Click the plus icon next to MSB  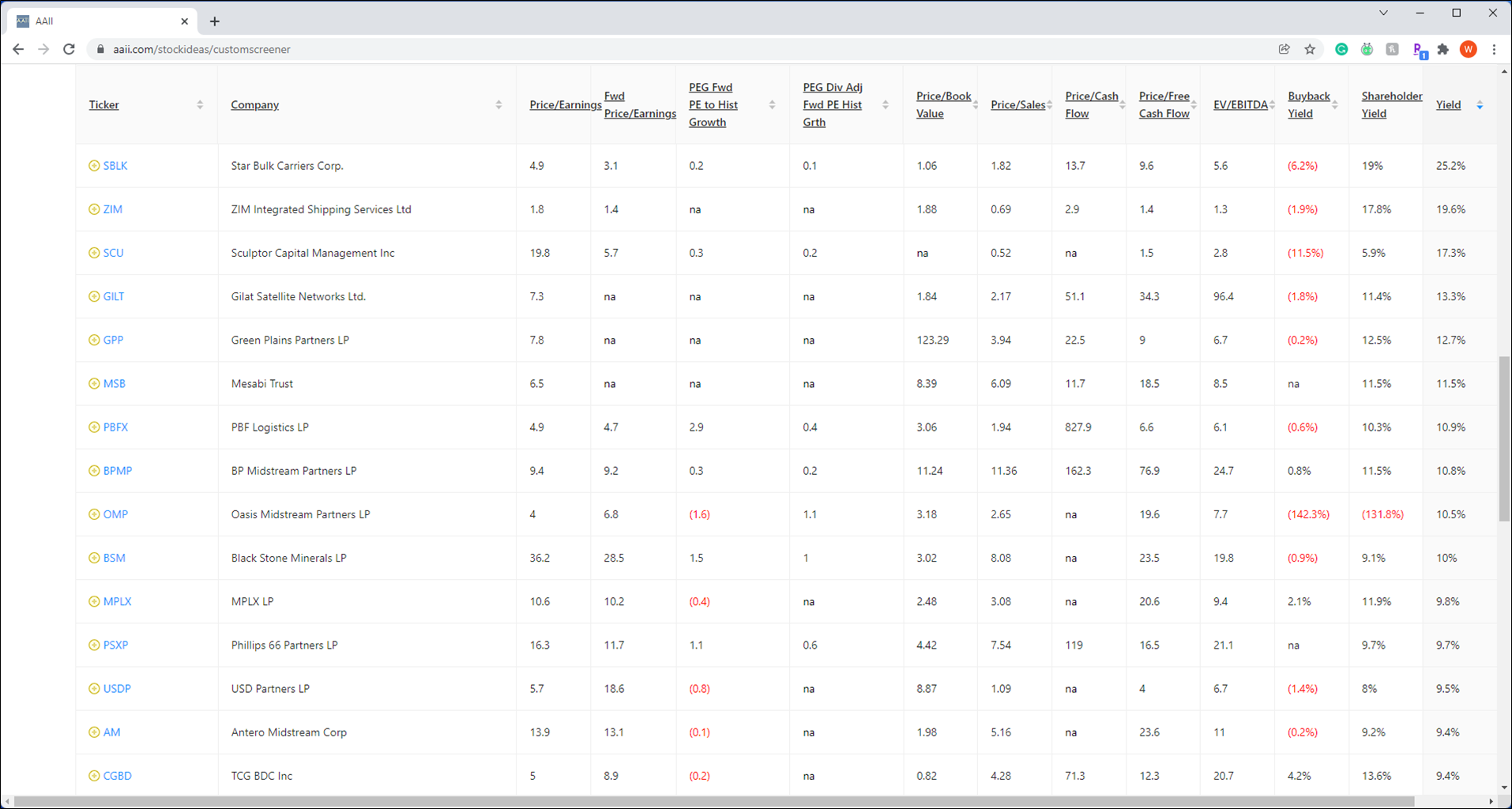(x=94, y=383)
